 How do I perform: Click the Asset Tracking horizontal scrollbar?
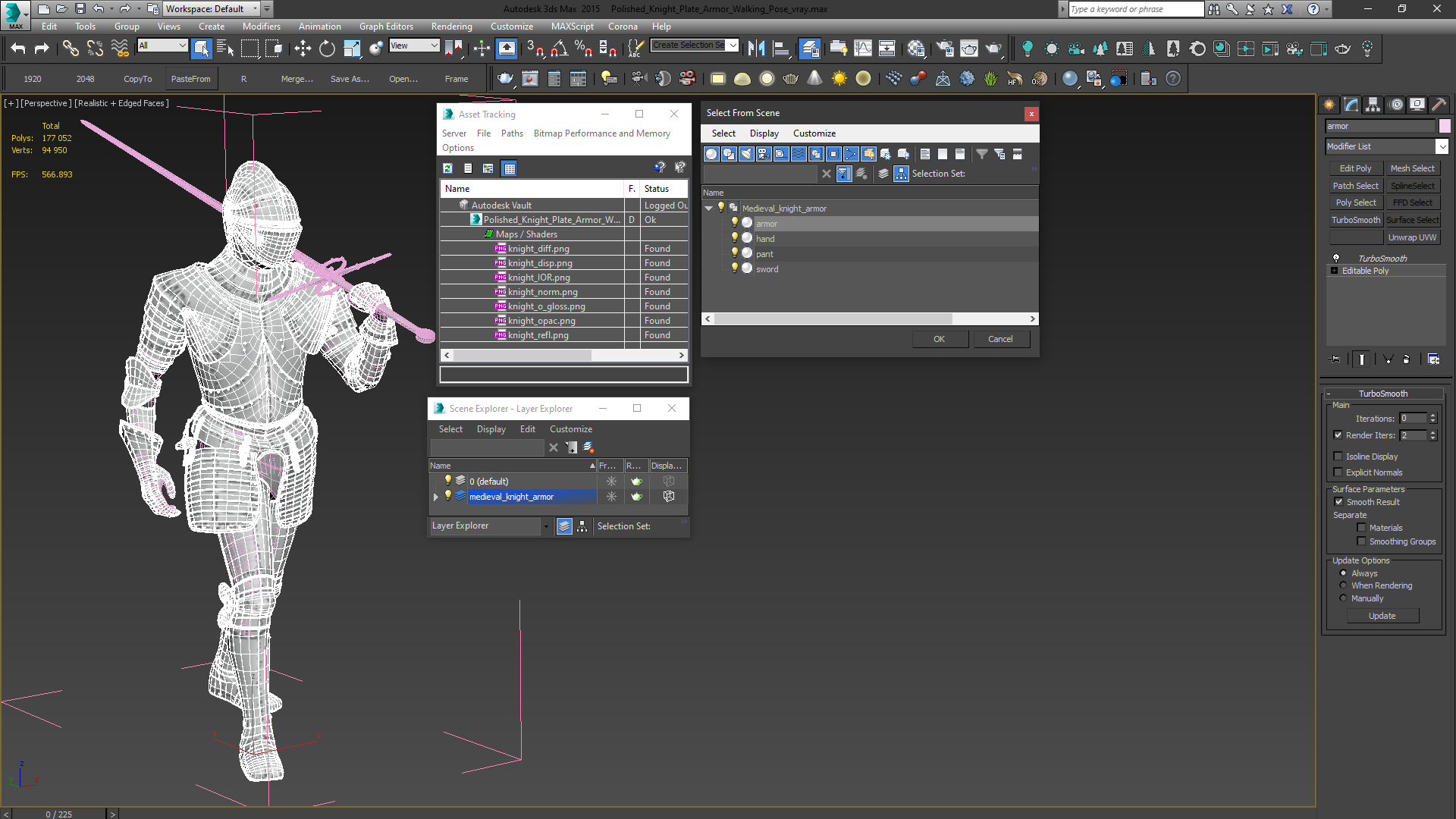point(522,355)
